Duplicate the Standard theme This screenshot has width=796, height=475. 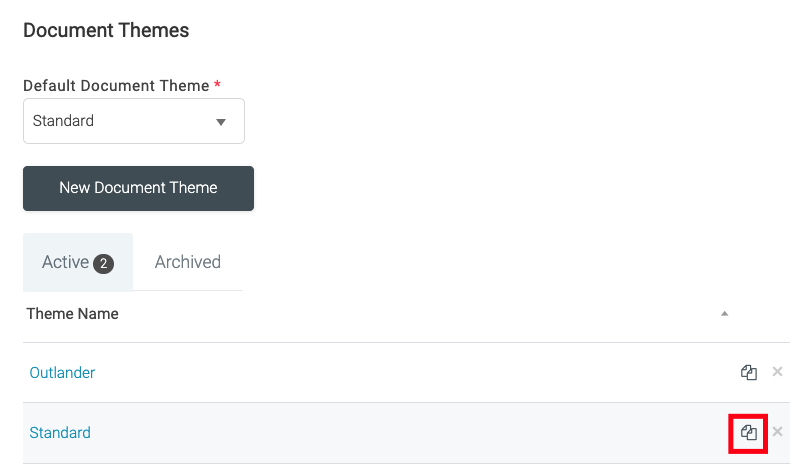[x=748, y=433]
